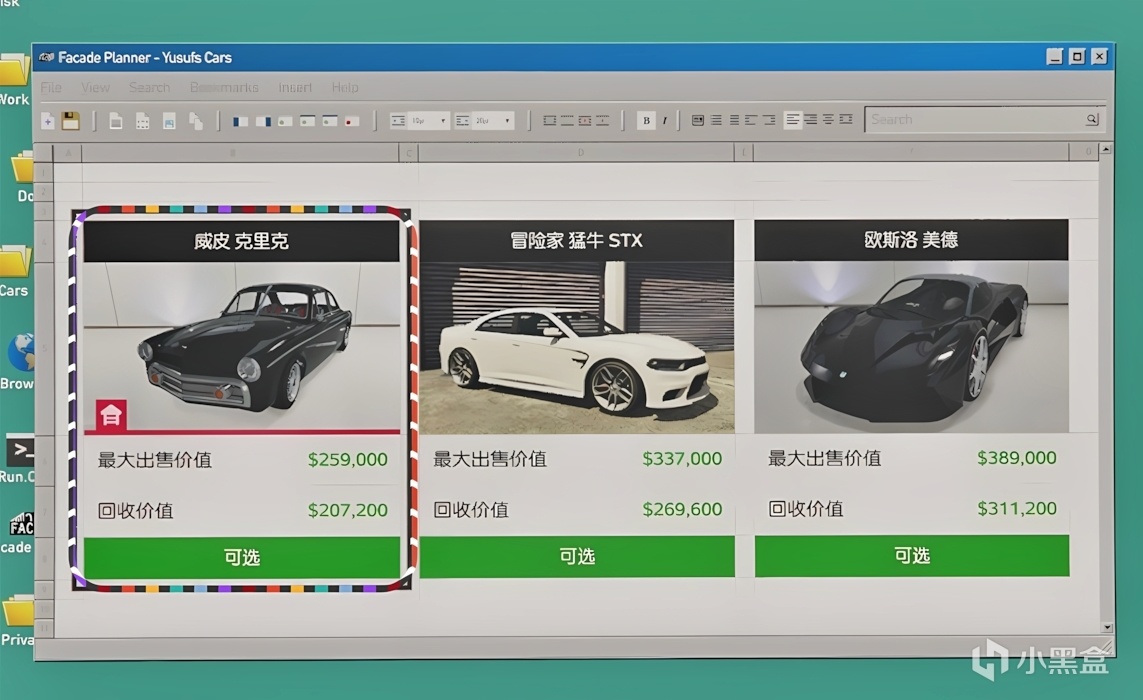Choose 可选 under 威皮 克里克
This screenshot has width=1143, height=700.
[242, 557]
